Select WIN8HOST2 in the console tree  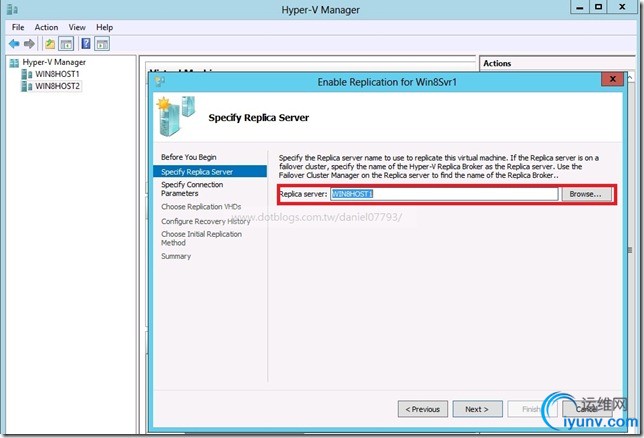pyautogui.click(x=58, y=86)
